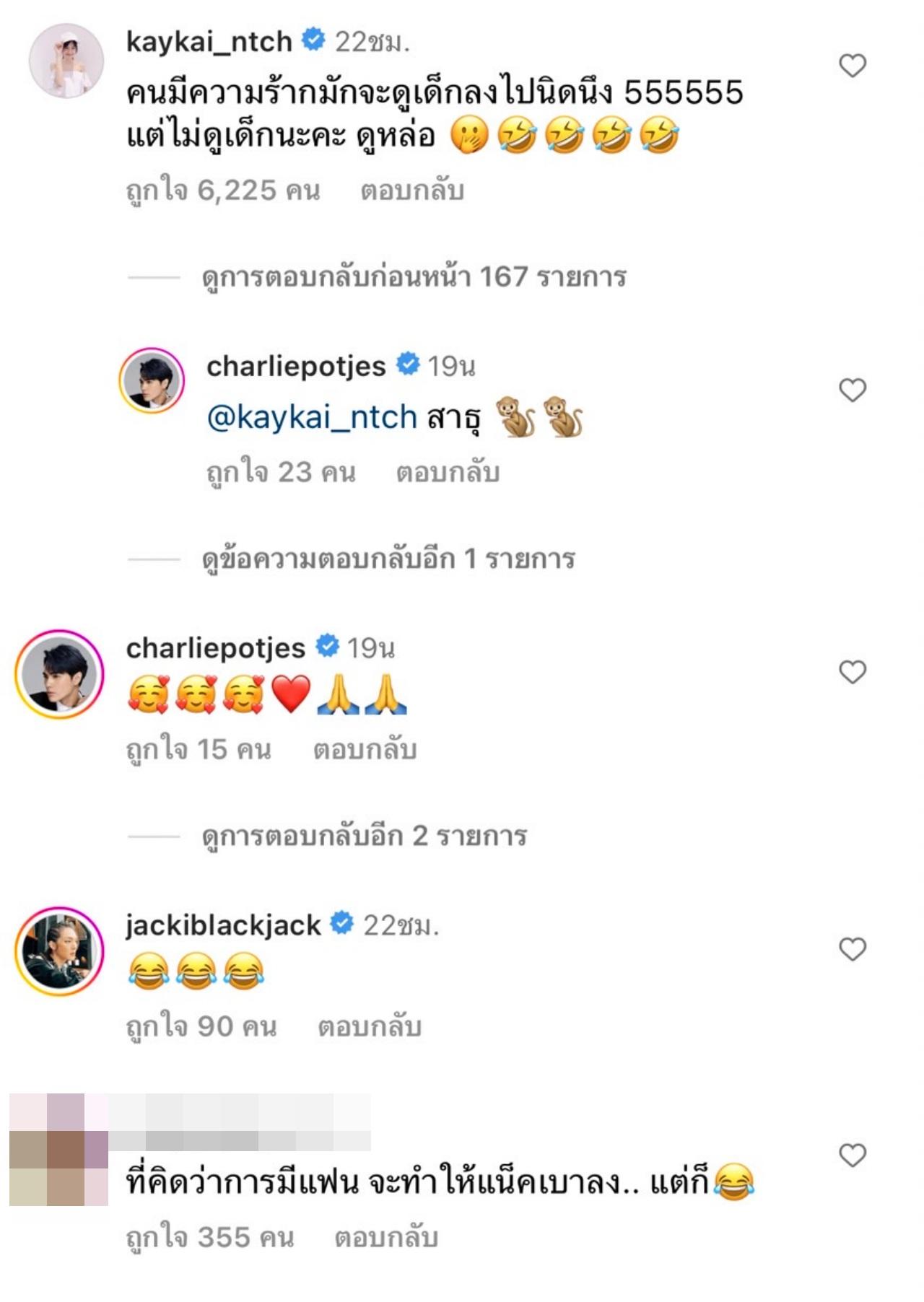The width and height of the screenshot is (924, 1302).
Task: View the 6,225 likes on kaykai_ntch's comment
Action: [x=222, y=191]
